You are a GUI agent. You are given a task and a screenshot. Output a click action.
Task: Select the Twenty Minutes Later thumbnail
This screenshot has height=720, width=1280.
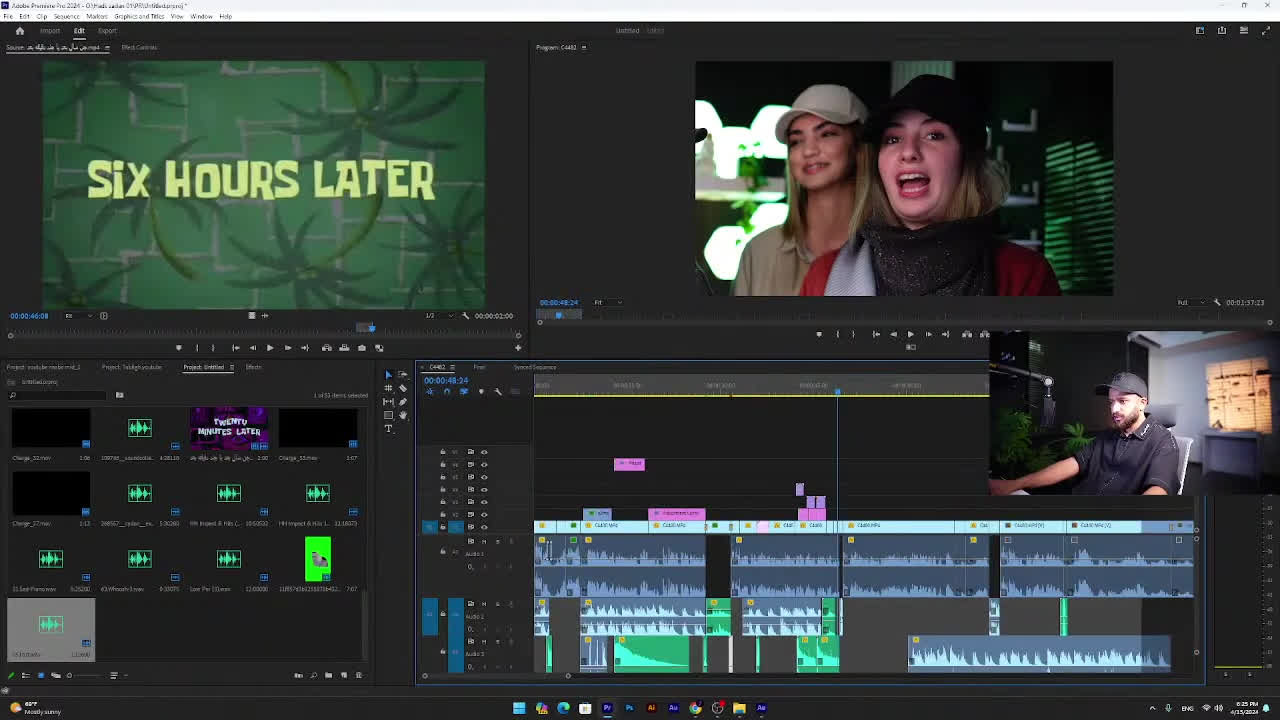point(229,428)
